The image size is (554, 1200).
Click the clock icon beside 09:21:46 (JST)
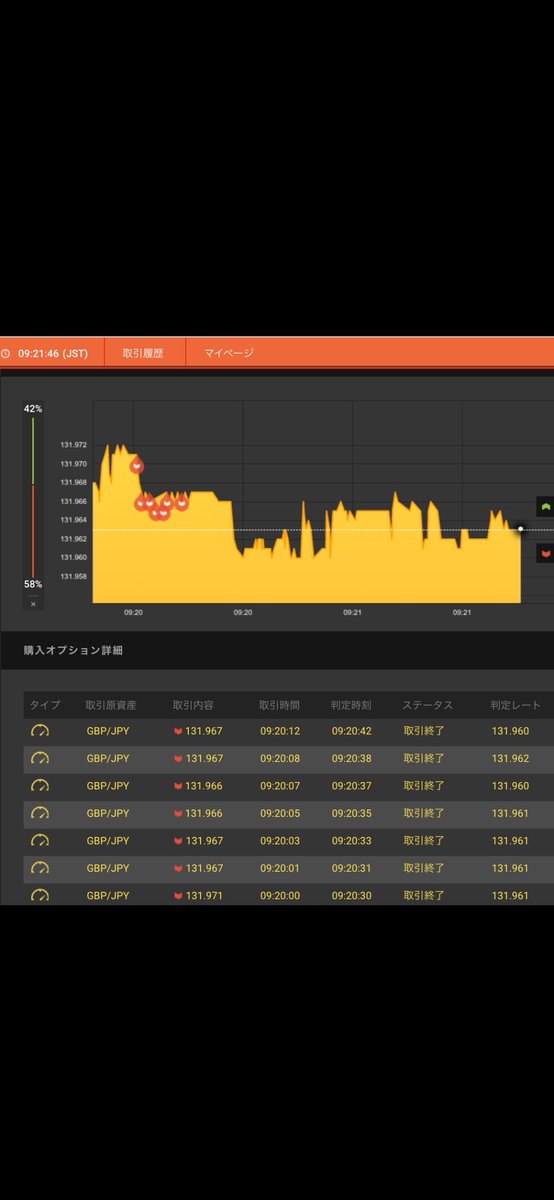(x=6, y=353)
